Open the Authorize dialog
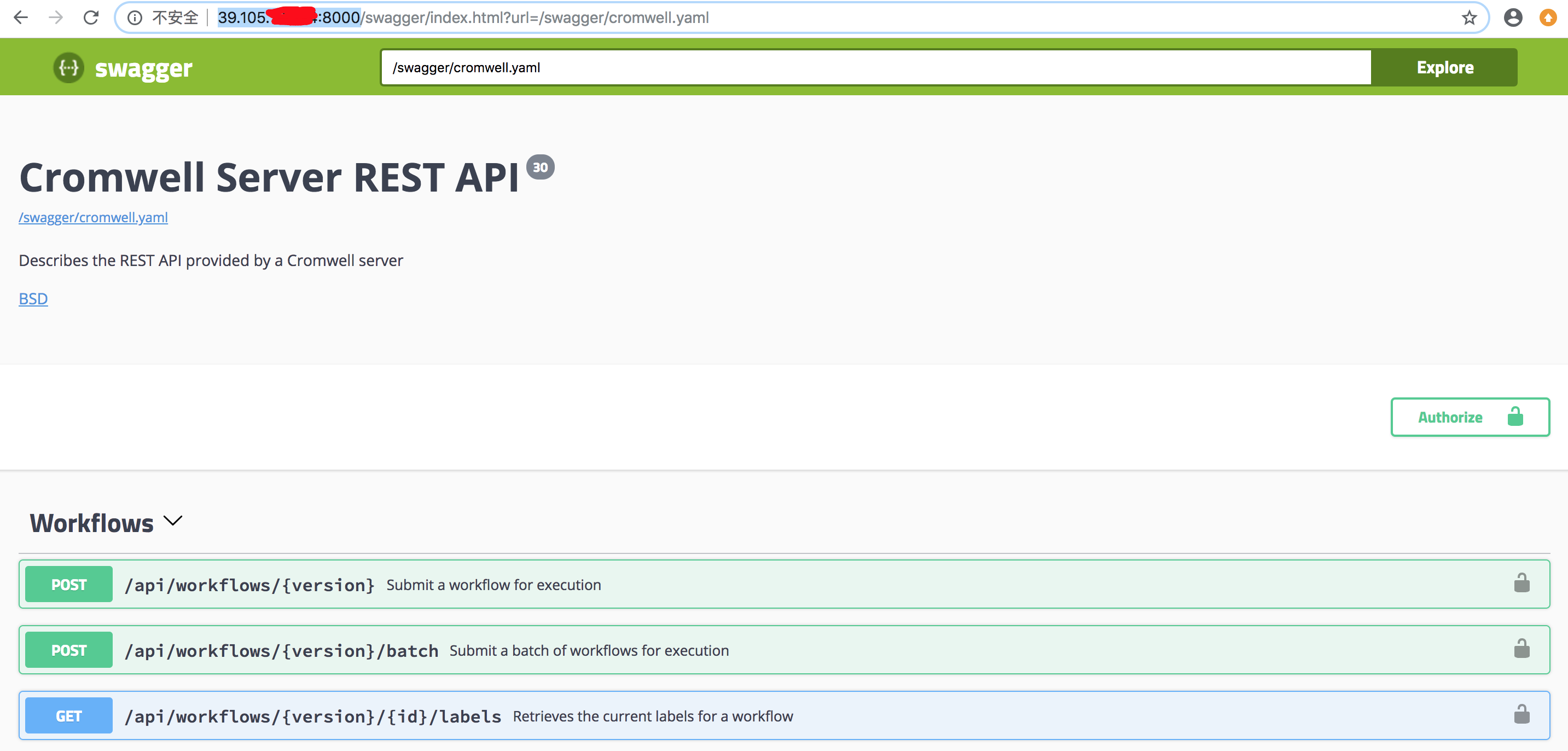The image size is (1568, 751). [1470, 417]
